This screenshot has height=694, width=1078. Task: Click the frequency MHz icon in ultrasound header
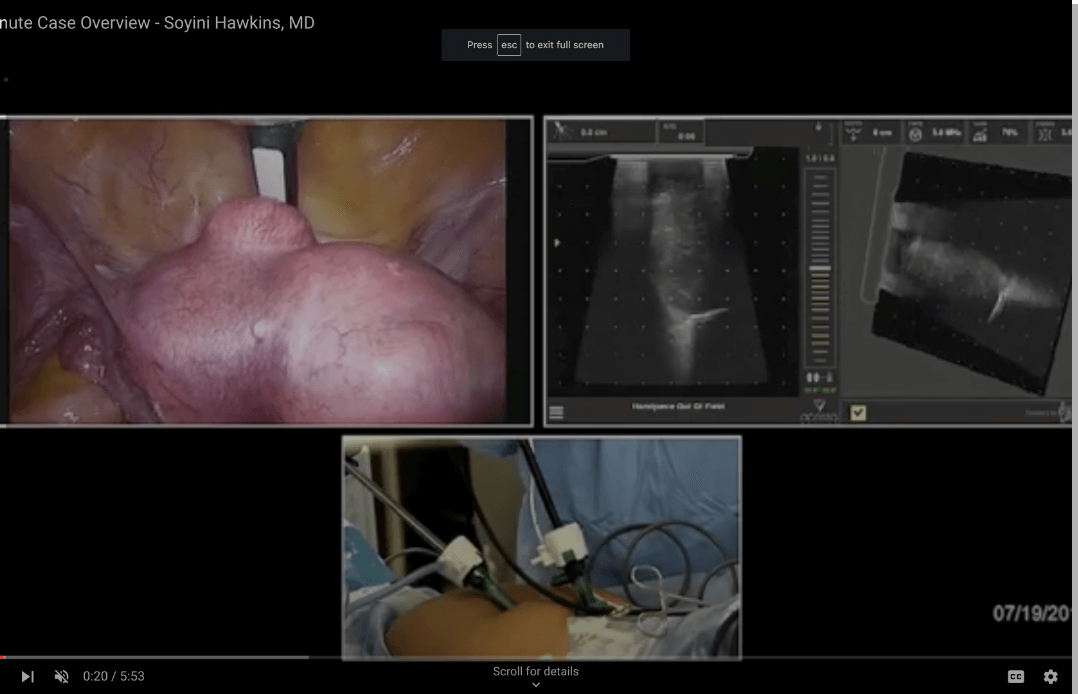point(915,132)
